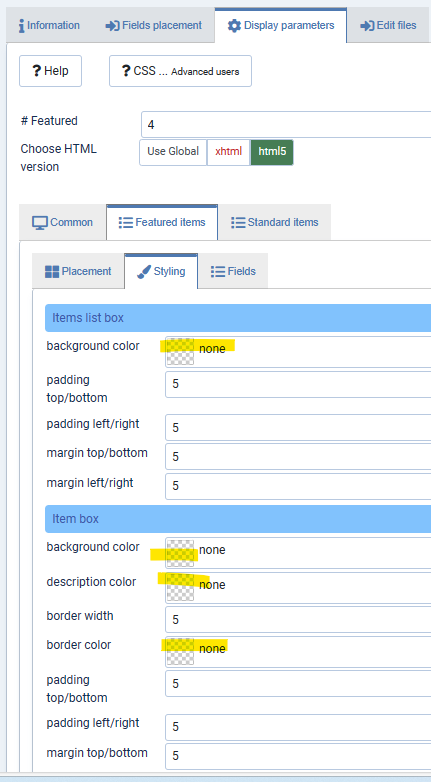This screenshot has width=431, height=782.
Task: Click the Styling paintbrush icon
Action: pos(144,272)
